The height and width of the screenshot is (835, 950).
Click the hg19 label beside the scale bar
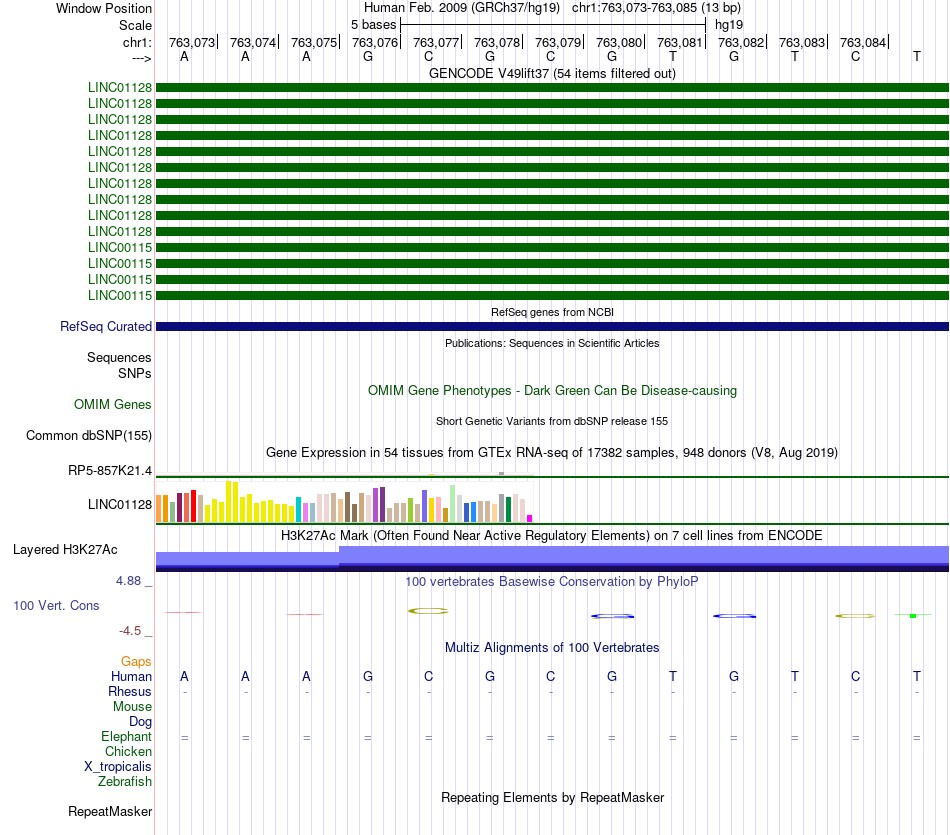(x=729, y=25)
